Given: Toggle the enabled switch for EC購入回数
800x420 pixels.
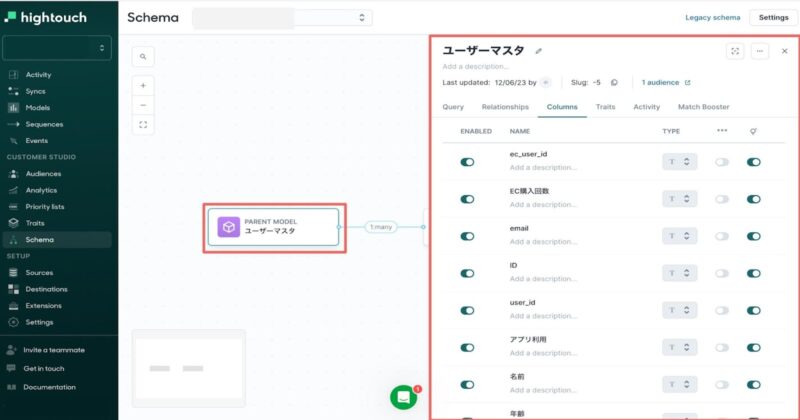Looking at the screenshot, I should pyautogui.click(x=467, y=199).
